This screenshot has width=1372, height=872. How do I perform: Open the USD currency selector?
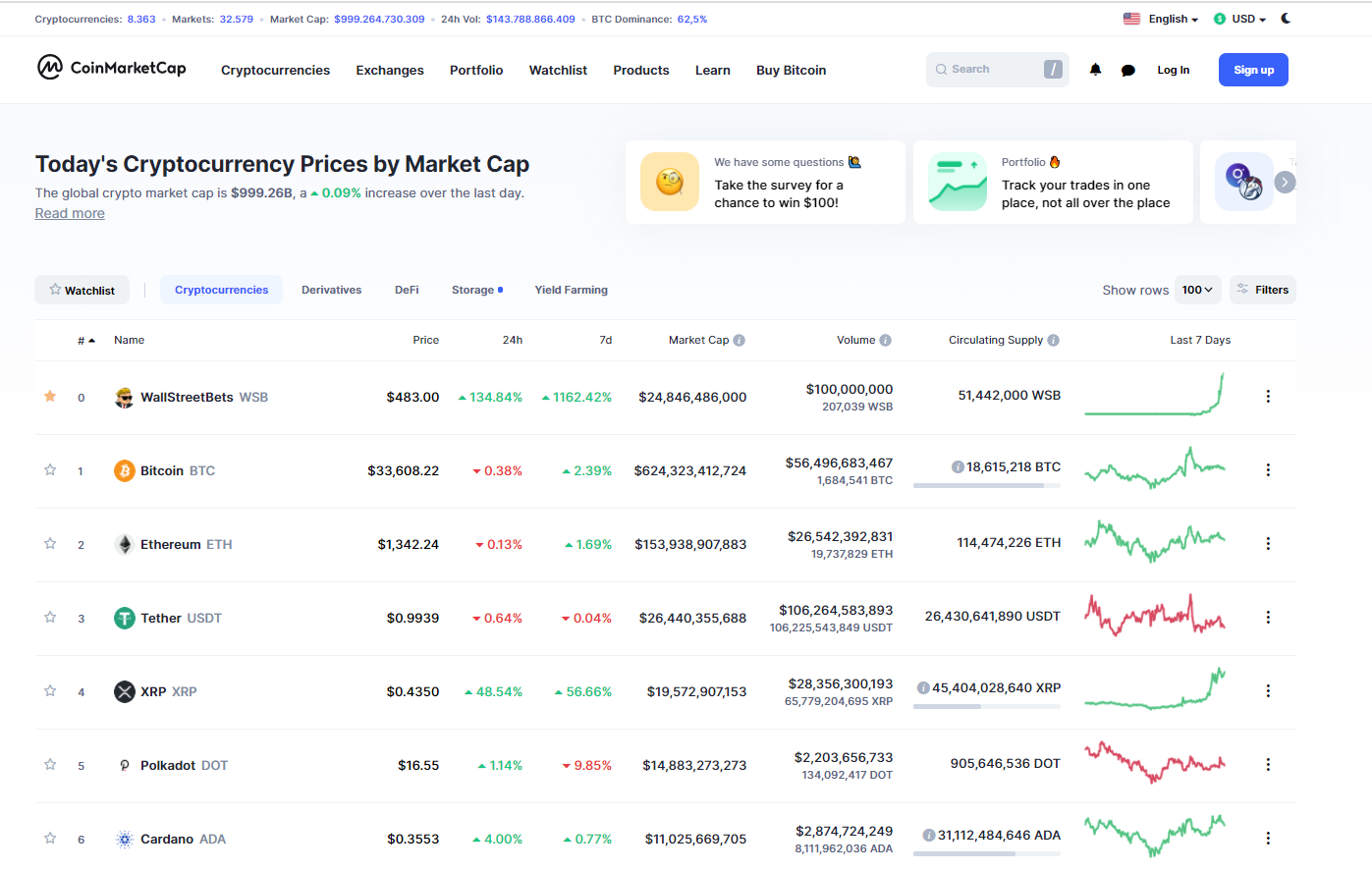point(1240,19)
